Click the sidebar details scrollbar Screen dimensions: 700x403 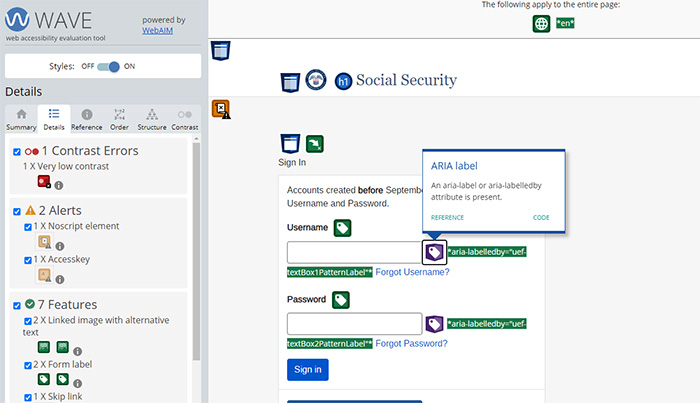(196, 251)
